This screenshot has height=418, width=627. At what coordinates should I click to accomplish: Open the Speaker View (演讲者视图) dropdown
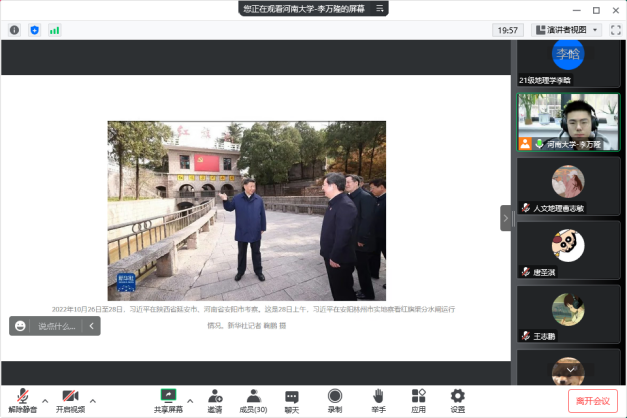566,30
